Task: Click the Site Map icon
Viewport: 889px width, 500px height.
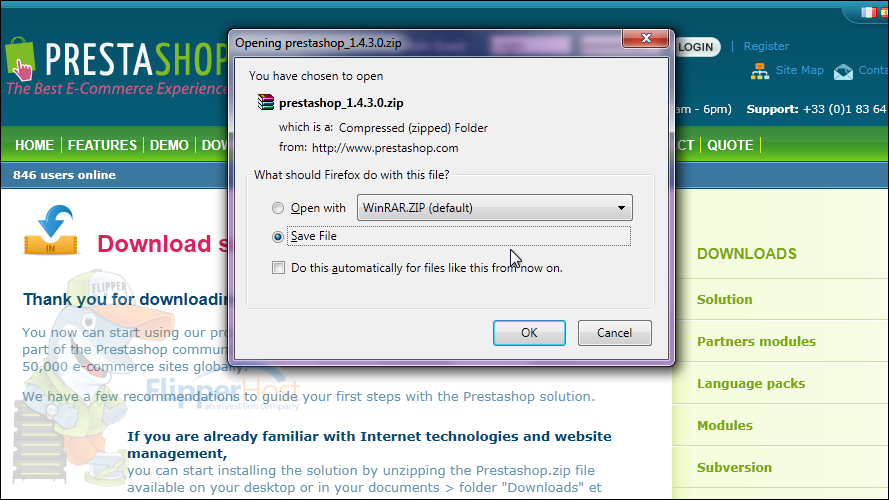Action: coord(760,71)
